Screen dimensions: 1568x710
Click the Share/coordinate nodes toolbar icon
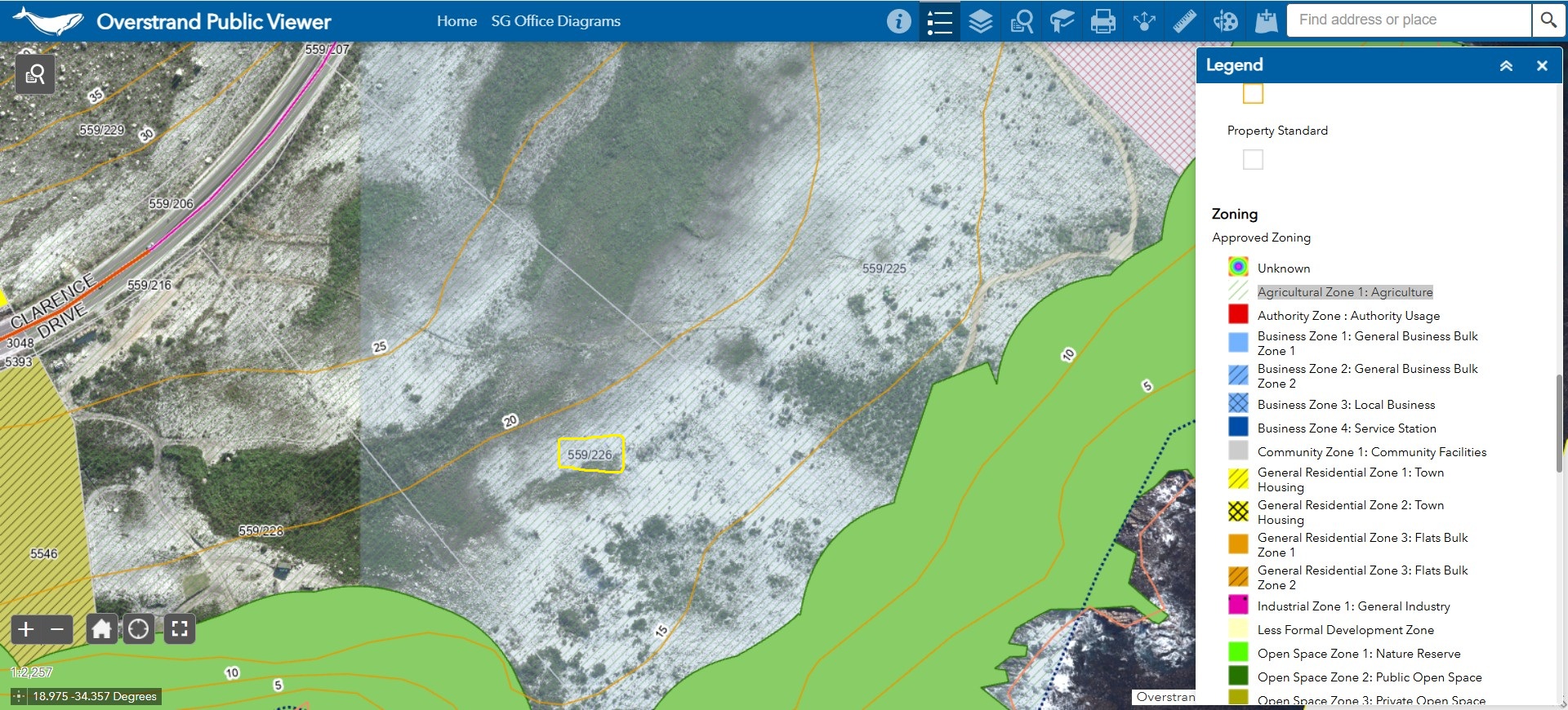(x=1143, y=21)
